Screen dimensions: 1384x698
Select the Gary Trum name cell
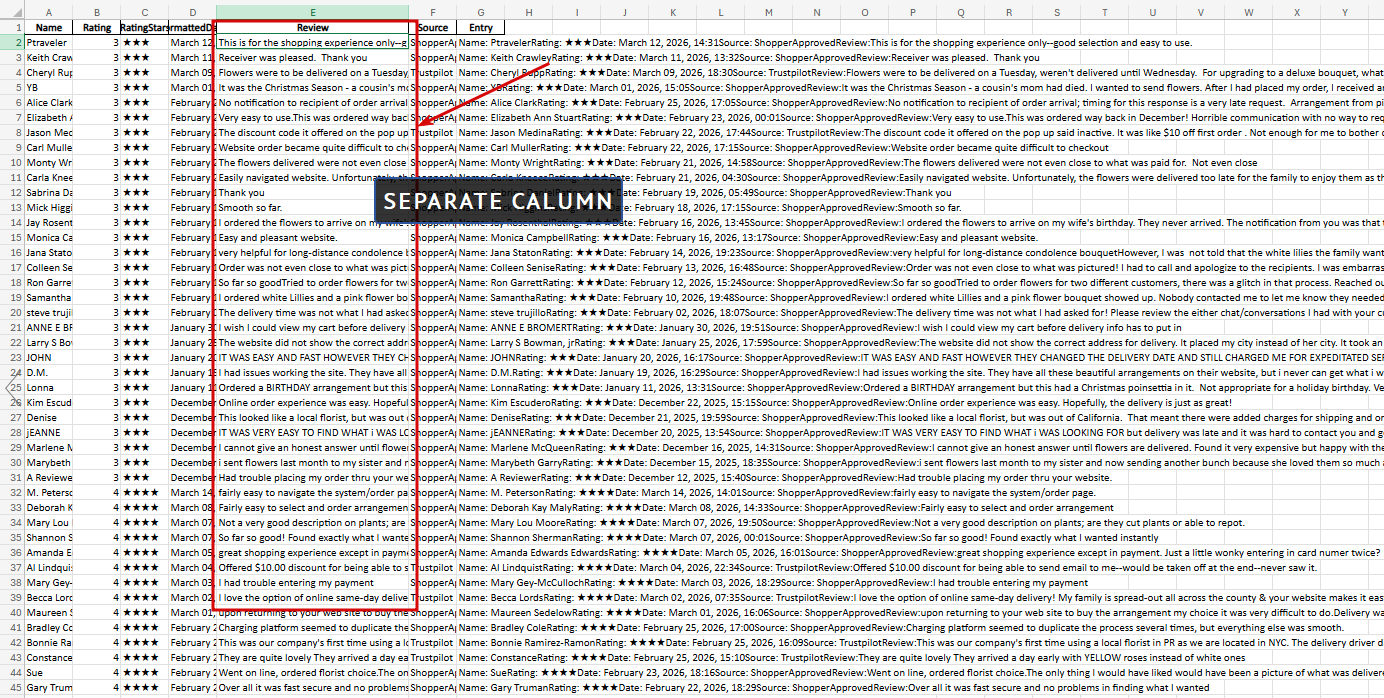coord(48,687)
